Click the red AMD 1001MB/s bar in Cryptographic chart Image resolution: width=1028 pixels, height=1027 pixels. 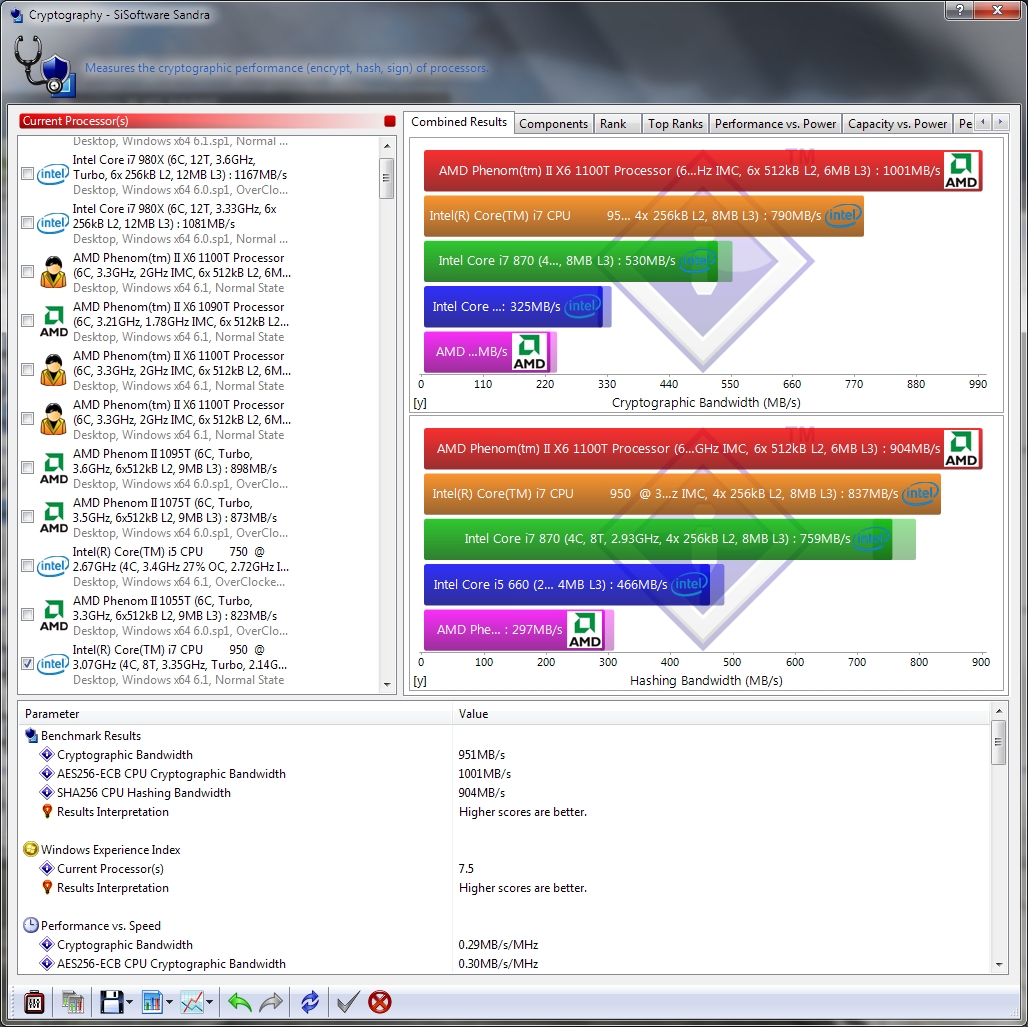[x=703, y=171]
